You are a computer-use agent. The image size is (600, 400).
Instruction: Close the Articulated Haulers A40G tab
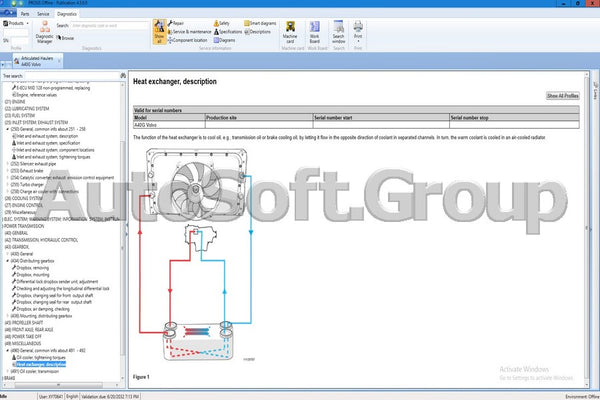[59, 61]
